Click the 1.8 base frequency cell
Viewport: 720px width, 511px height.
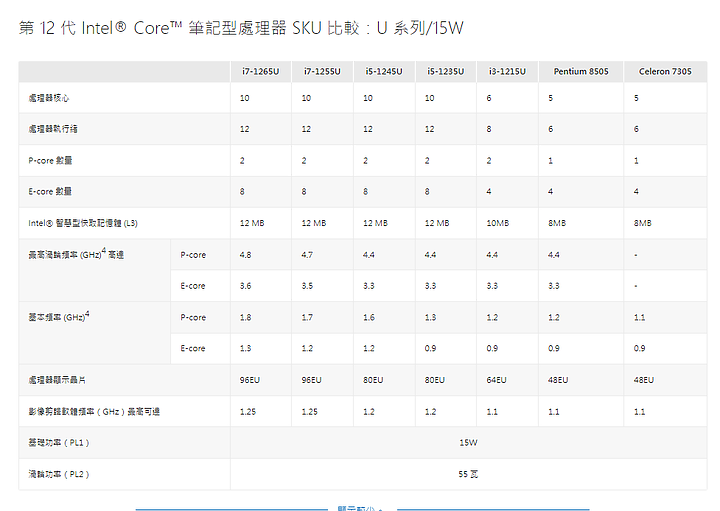(x=246, y=317)
